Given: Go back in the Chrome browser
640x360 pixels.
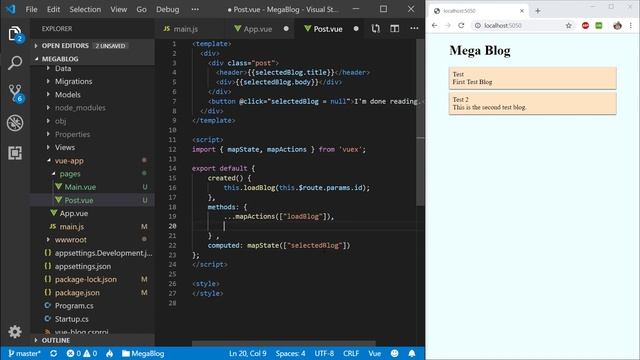Looking at the screenshot, I should [434, 25].
